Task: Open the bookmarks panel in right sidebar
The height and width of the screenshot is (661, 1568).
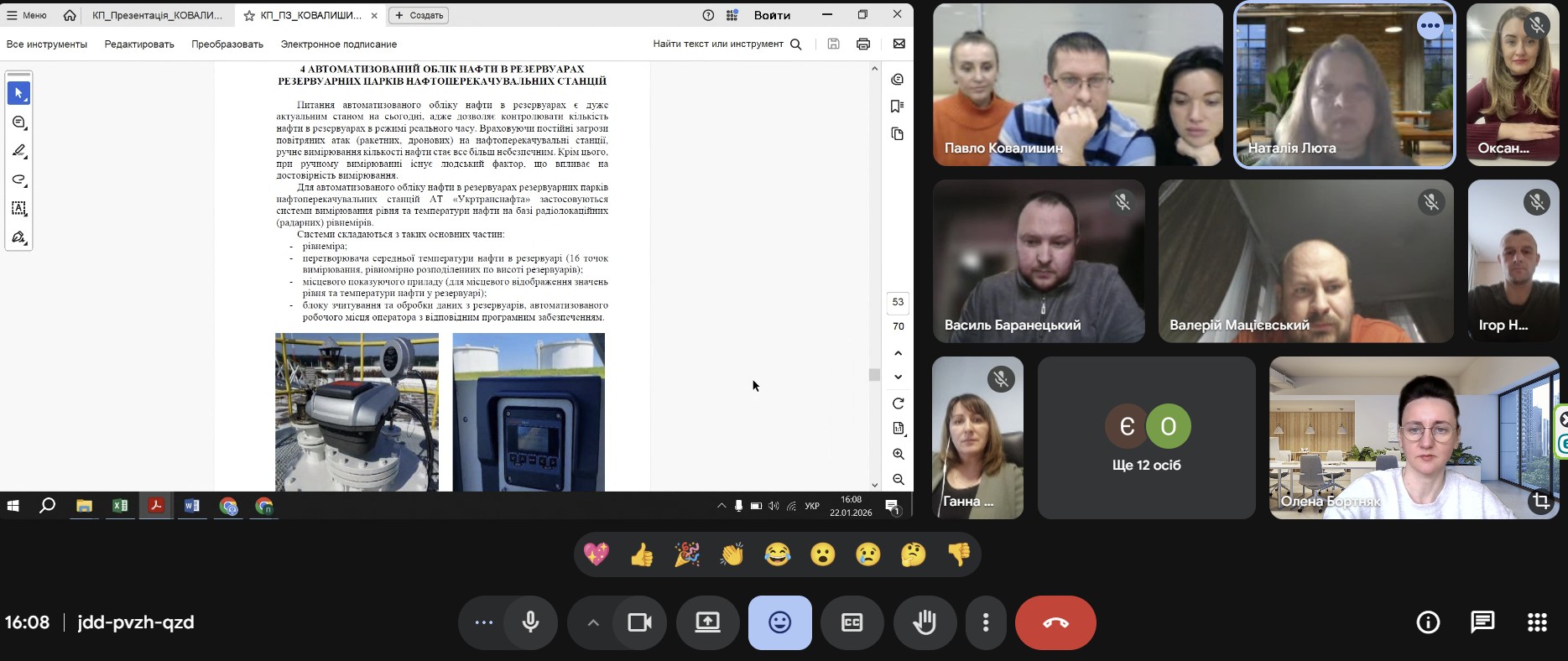Action: click(898, 106)
